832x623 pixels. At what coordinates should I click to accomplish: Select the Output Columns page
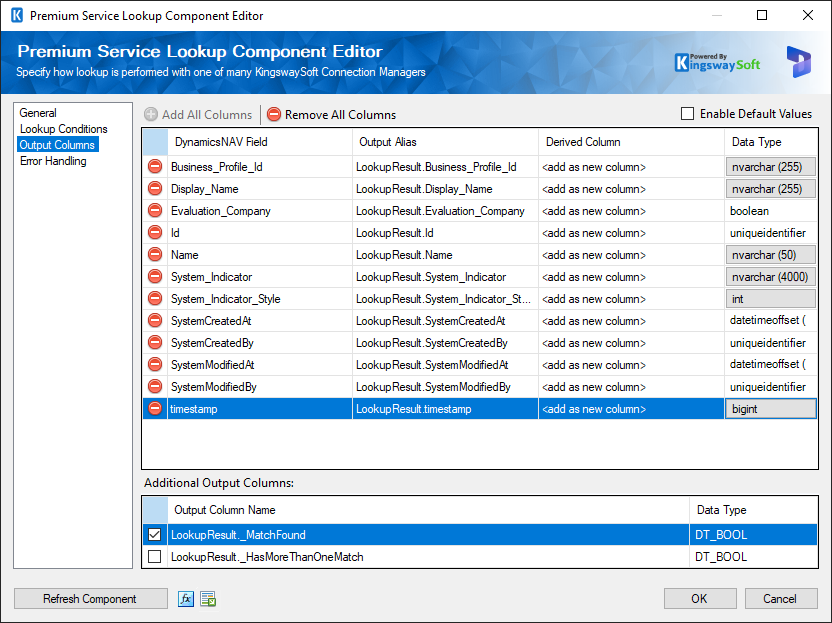tap(57, 145)
